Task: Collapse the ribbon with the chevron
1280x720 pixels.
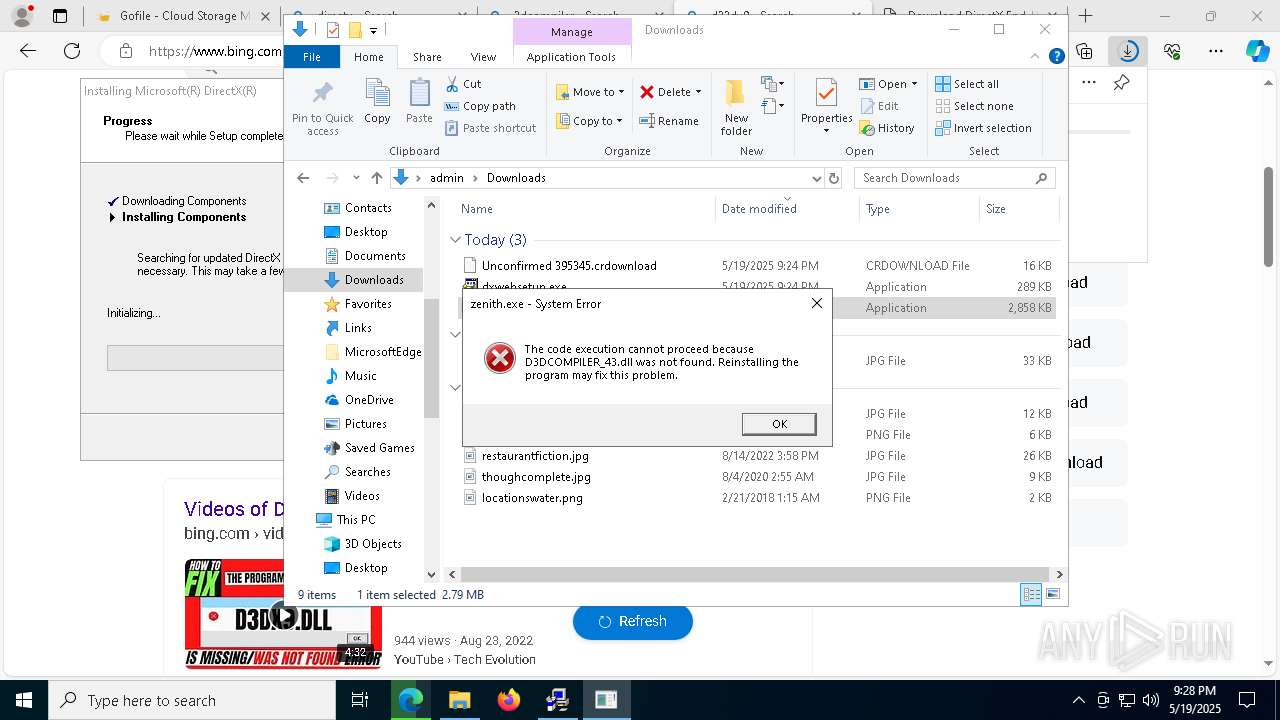Action: [1037, 57]
